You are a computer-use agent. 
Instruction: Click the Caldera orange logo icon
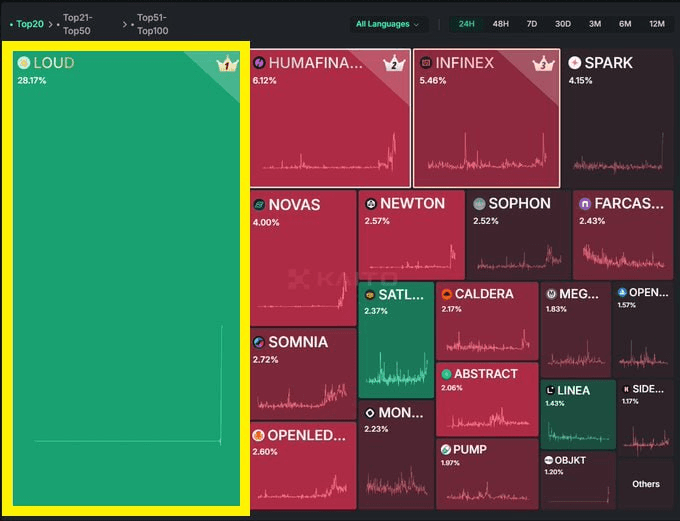pos(446,294)
